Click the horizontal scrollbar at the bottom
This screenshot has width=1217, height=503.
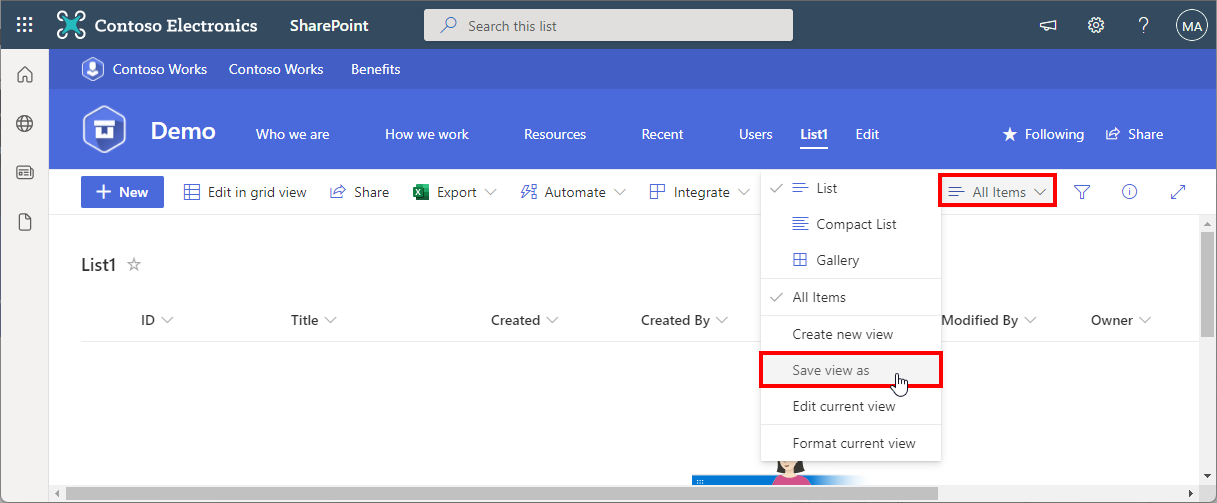500,493
